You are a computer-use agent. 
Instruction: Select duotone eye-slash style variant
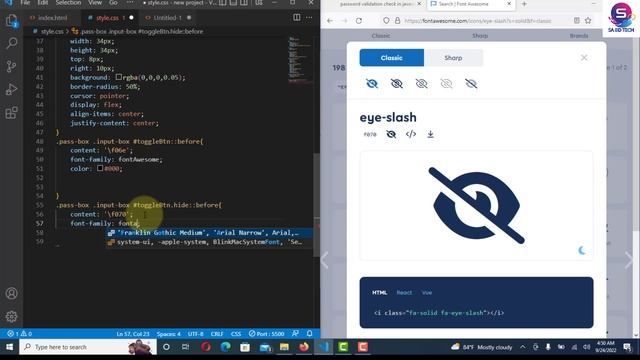pyautogui.click(x=471, y=84)
